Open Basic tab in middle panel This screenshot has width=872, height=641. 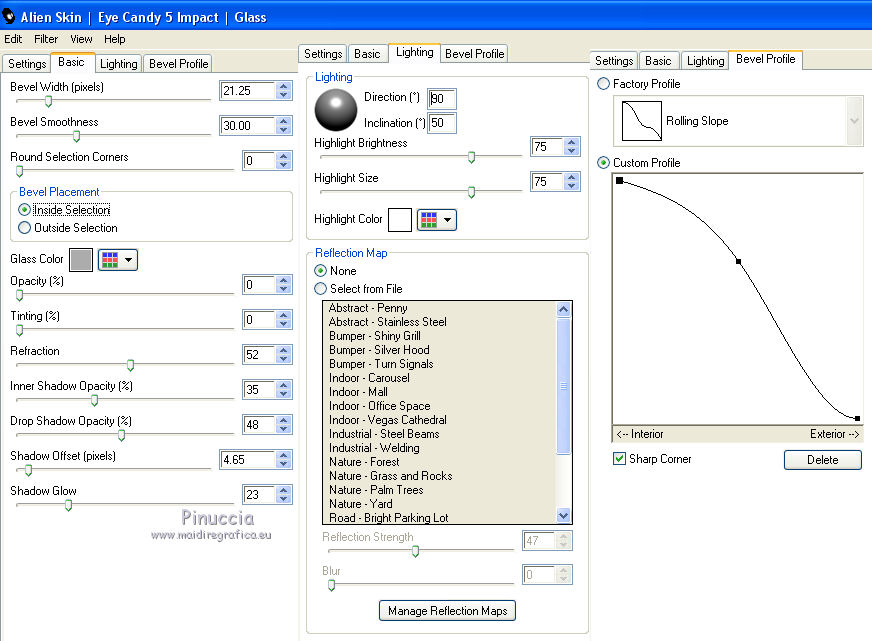point(367,53)
